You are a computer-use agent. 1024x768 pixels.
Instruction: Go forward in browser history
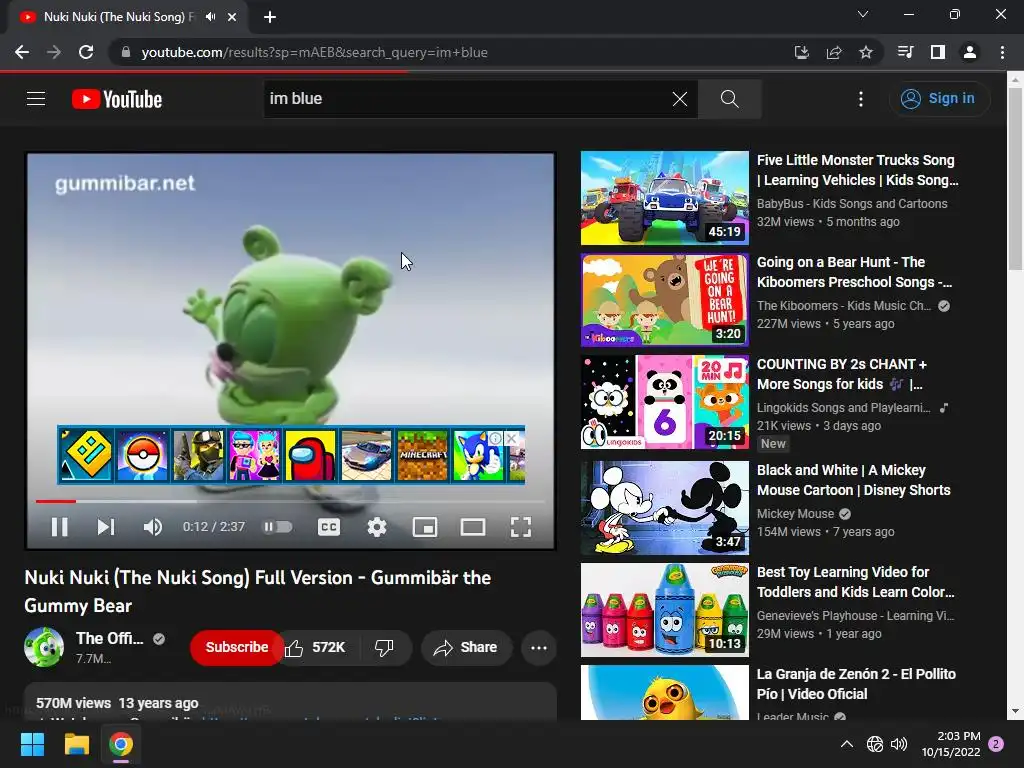(54, 52)
